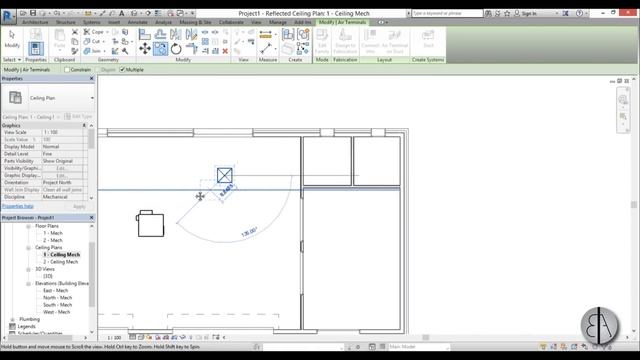This screenshot has height=360, width=640.
Task: Open the '2 - Ceiling Mech' view
Action: tap(60, 262)
